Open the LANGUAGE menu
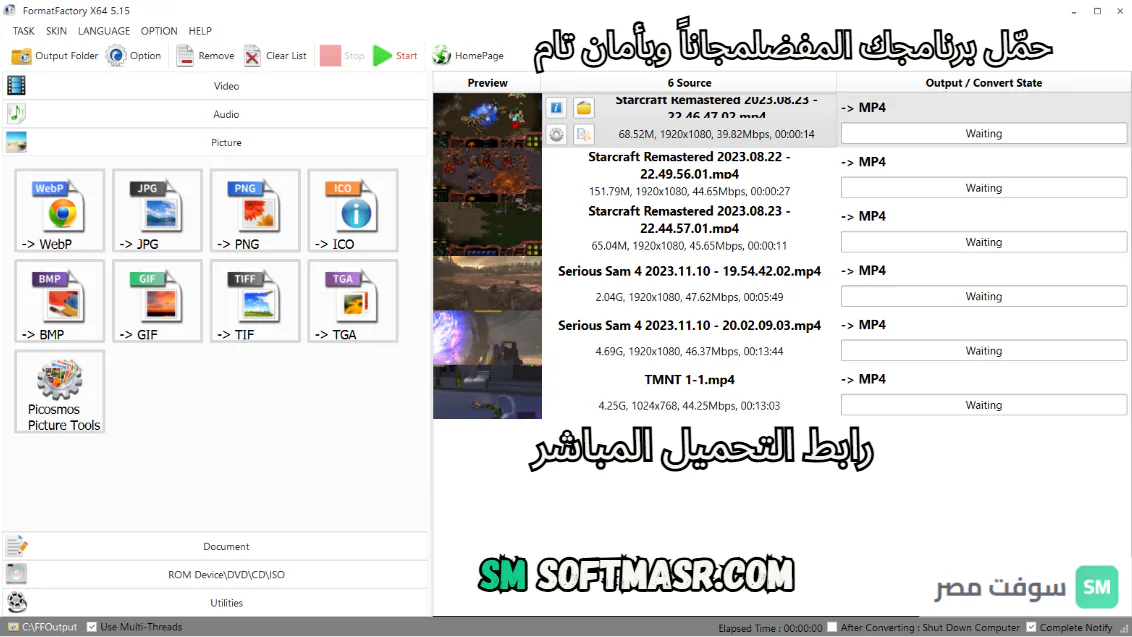The width and height of the screenshot is (1132, 637). coord(104,31)
